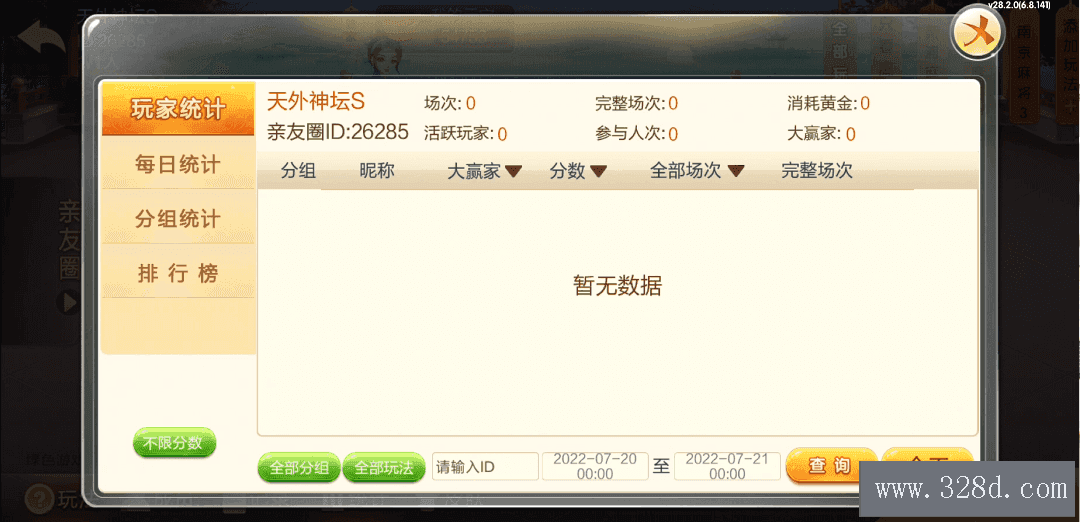Toggle the 不限分数 filter button
The width and height of the screenshot is (1080, 522).
pyautogui.click(x=174, y=443)
